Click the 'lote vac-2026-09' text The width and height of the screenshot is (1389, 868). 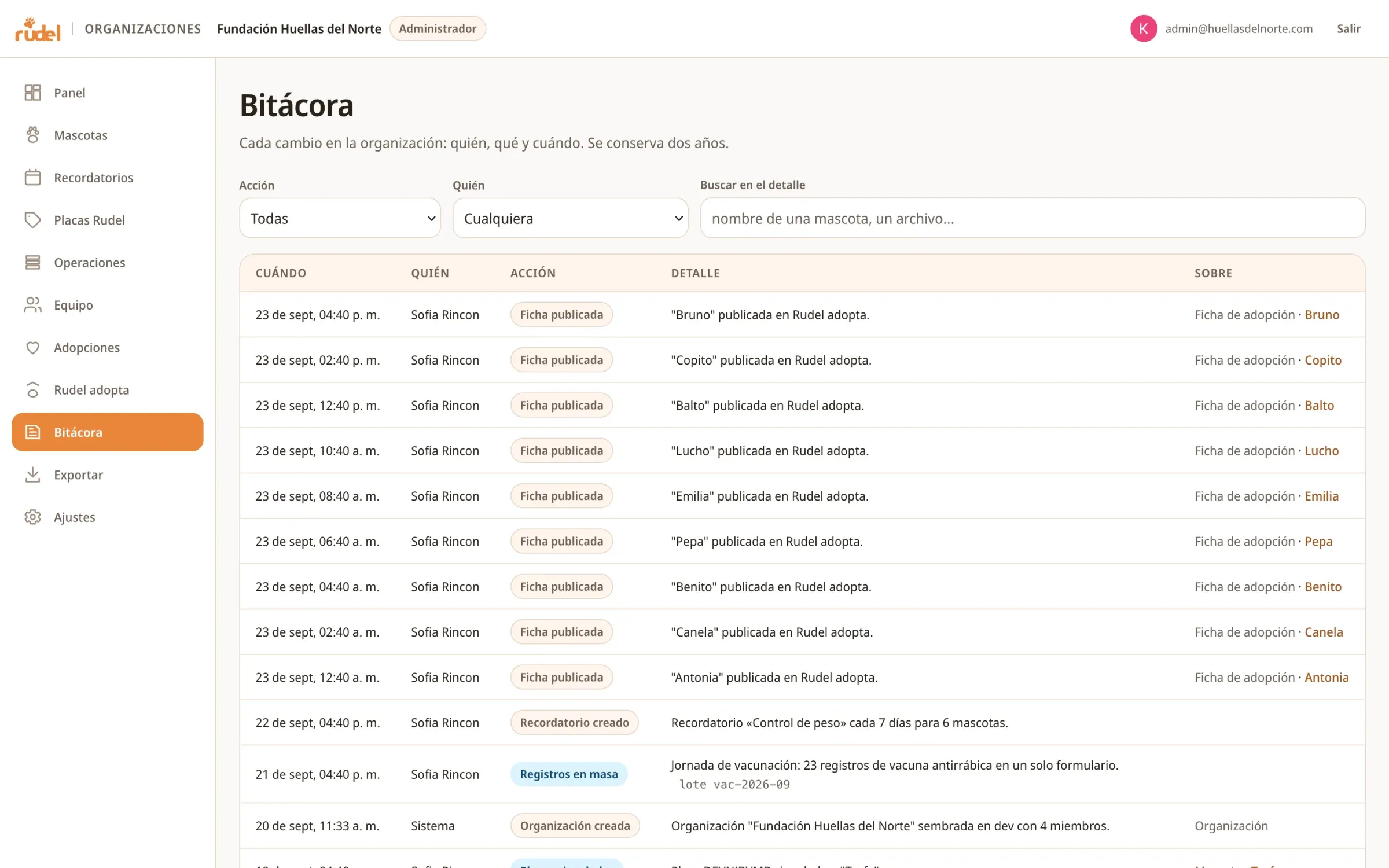(x=734, y=784)
